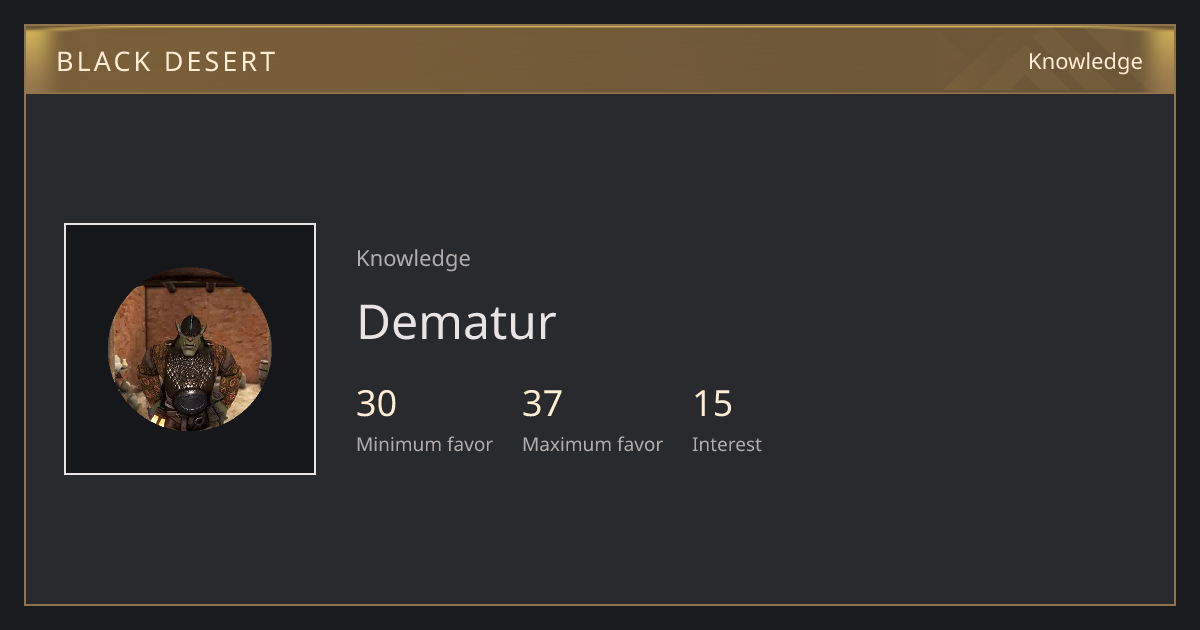Click the orc's chainmail armor in portrait

[x=189, y=370]
